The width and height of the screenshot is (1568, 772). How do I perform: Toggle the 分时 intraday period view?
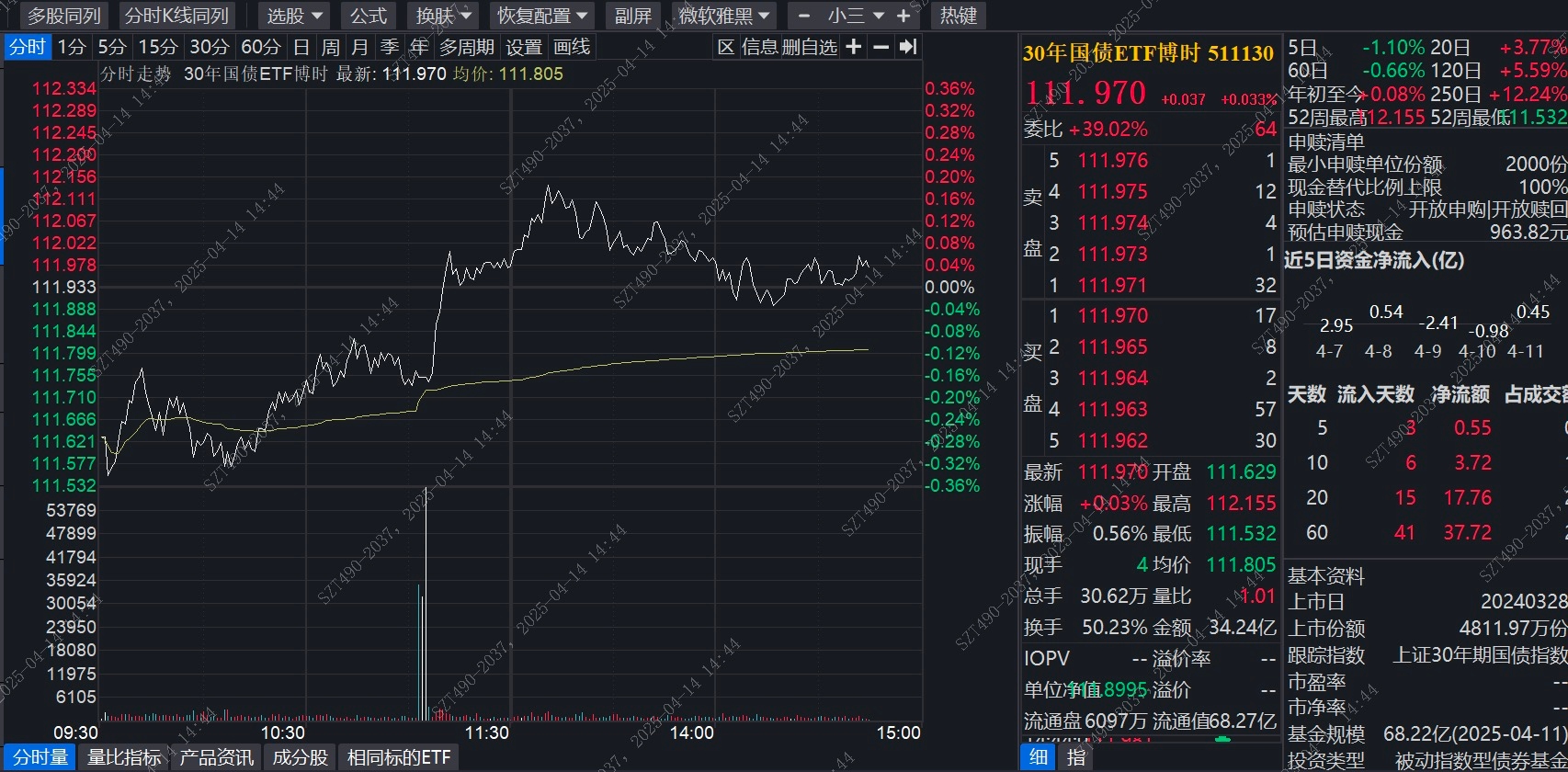click(x=28, y=47)
